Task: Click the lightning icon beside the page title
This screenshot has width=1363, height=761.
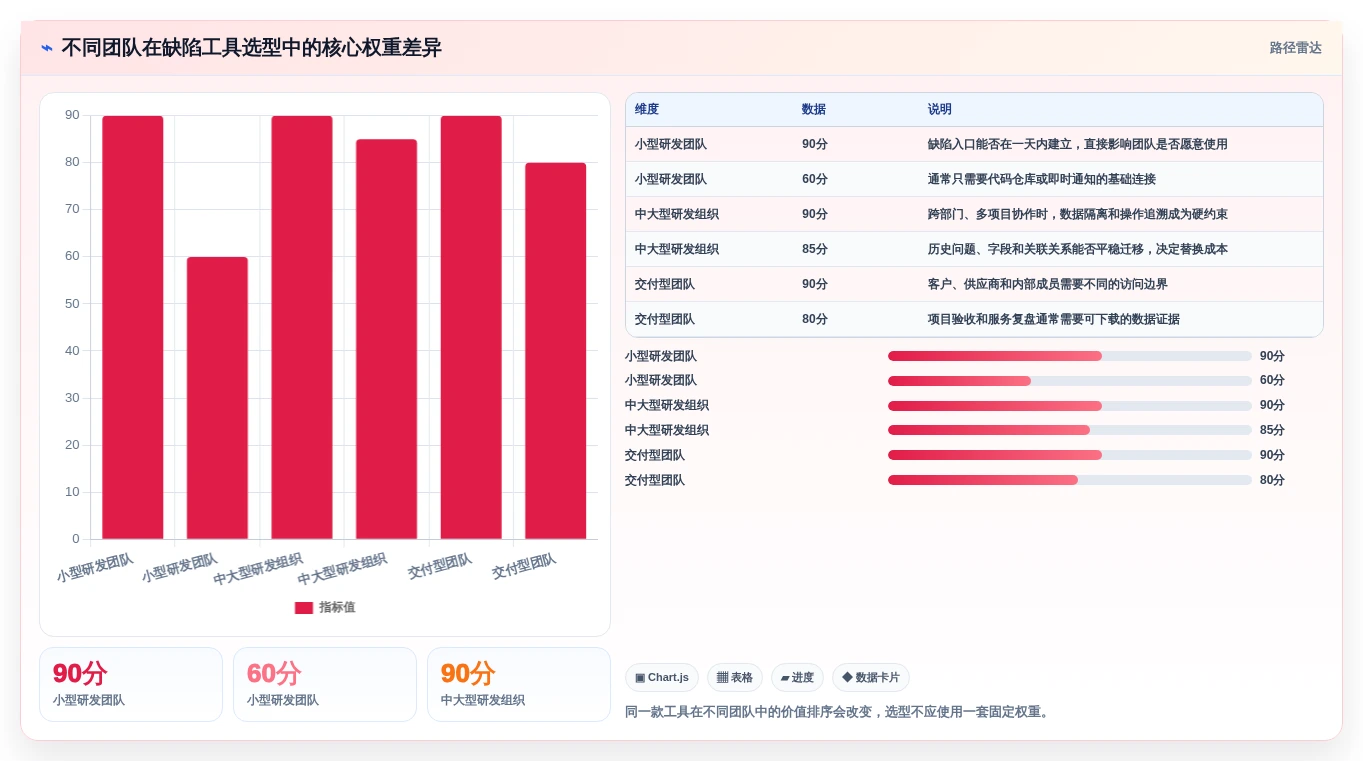Action: pos(47,48)
